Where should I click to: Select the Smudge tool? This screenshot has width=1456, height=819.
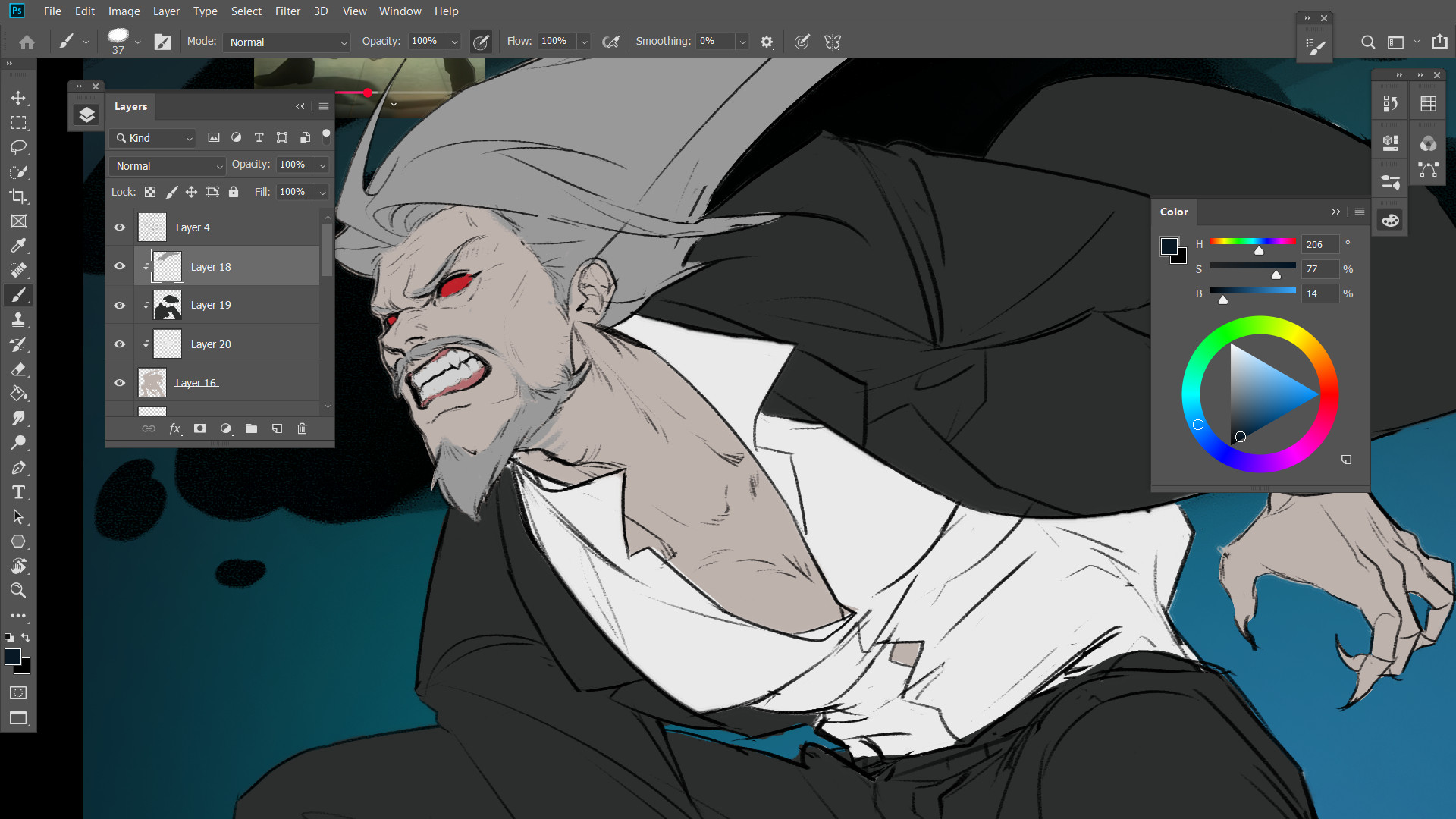pos(18,419)
